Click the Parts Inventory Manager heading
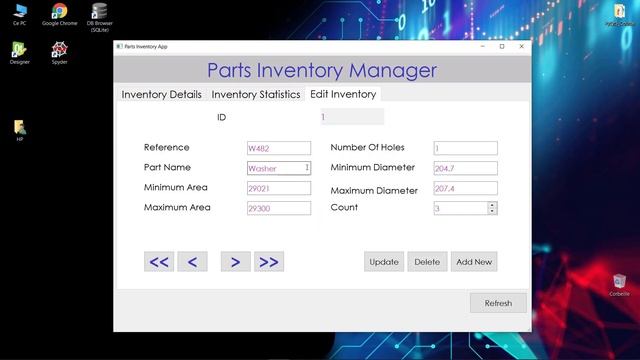The height and width of the screenshot is (360, 640). (x=322, y=71)
